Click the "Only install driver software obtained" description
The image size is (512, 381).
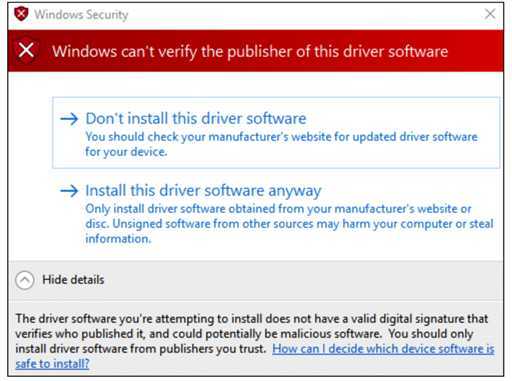click(x=289, y=224)
